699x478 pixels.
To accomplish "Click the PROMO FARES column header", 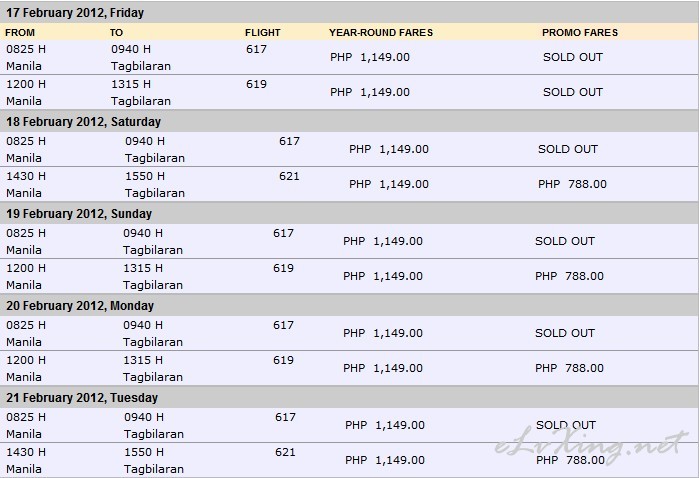I will (x=580, y=33).
